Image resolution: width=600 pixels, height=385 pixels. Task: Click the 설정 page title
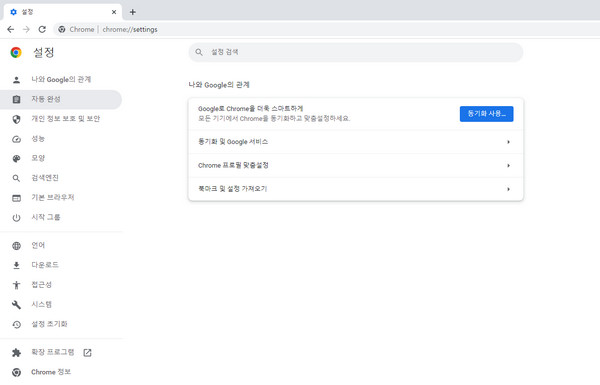[x=44, y=52]
